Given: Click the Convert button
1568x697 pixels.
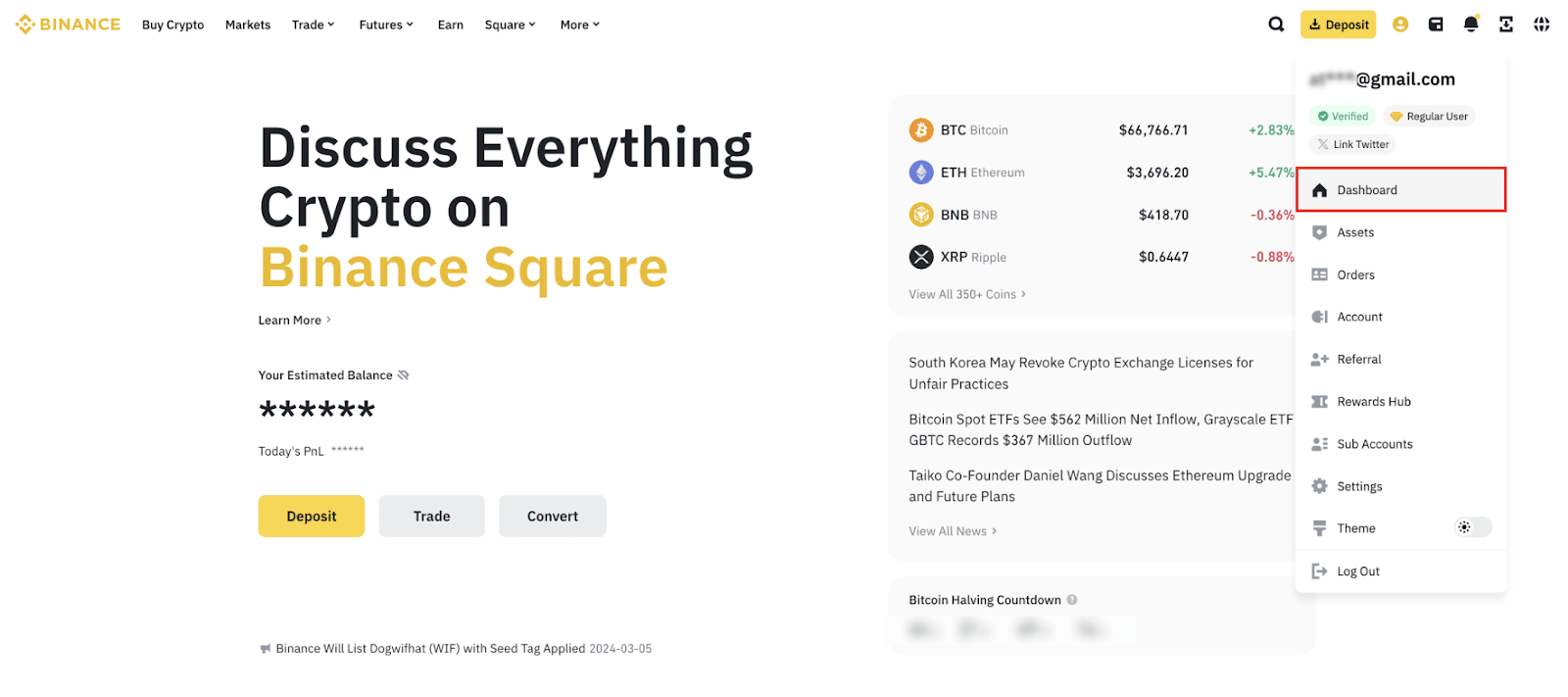Looking at the screenshot, I should tap(552, 517).
